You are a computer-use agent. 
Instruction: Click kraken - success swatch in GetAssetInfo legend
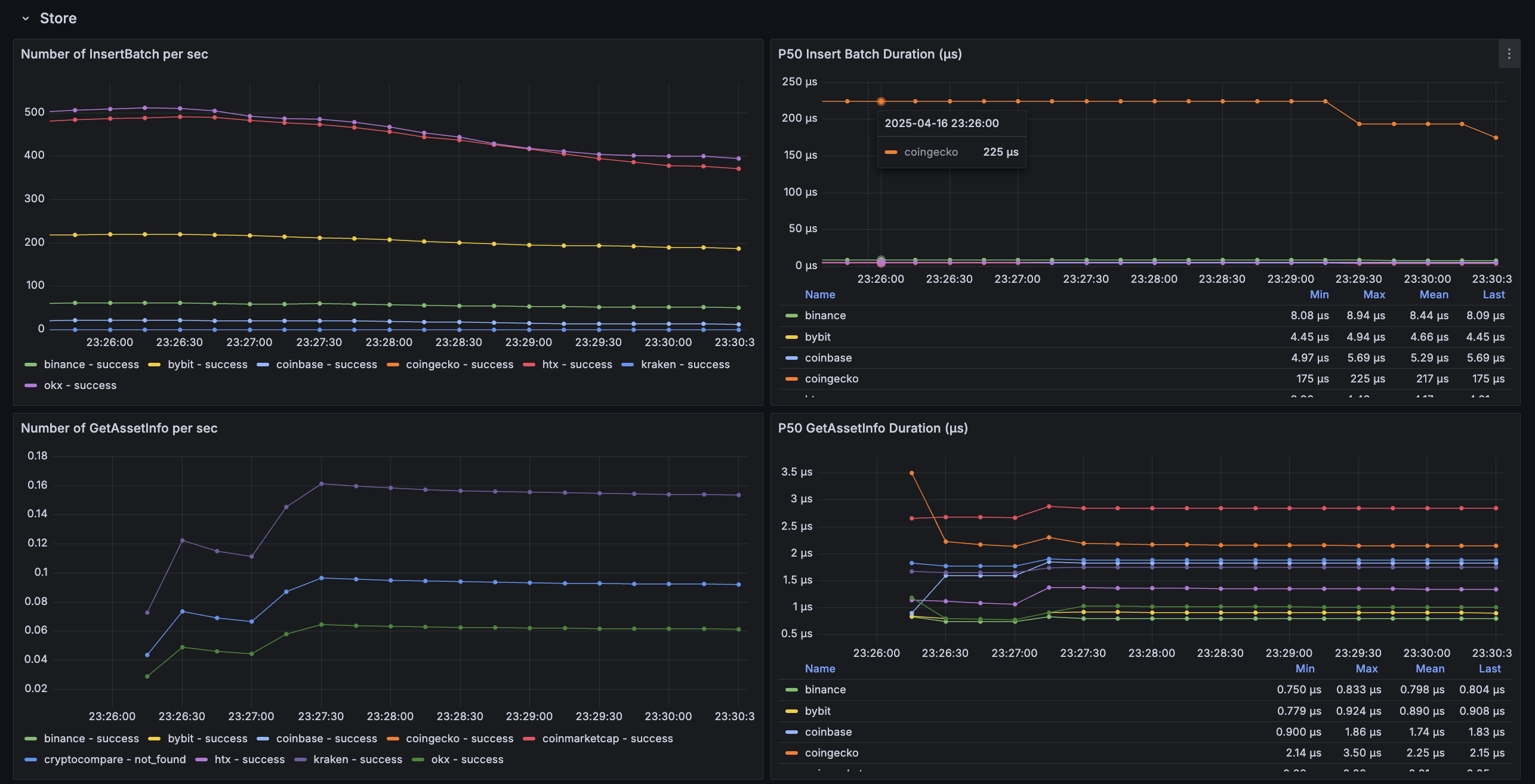pos(300,760)
